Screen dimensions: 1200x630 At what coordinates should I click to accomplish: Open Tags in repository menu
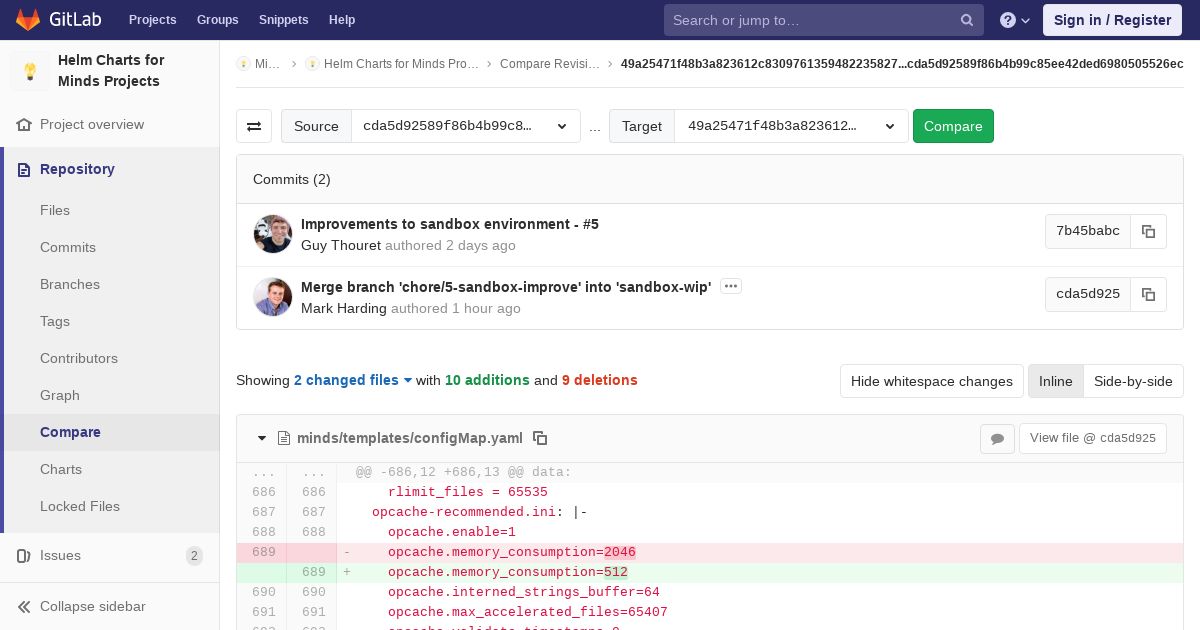point(55,321)
